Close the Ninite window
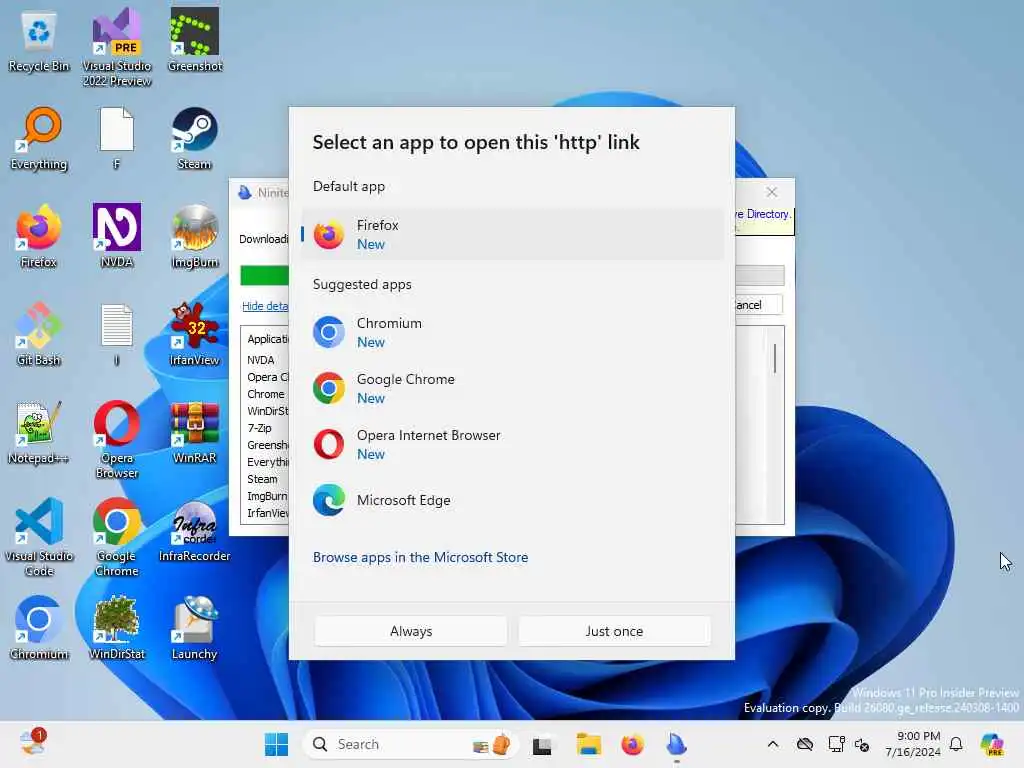 point(772,192)
